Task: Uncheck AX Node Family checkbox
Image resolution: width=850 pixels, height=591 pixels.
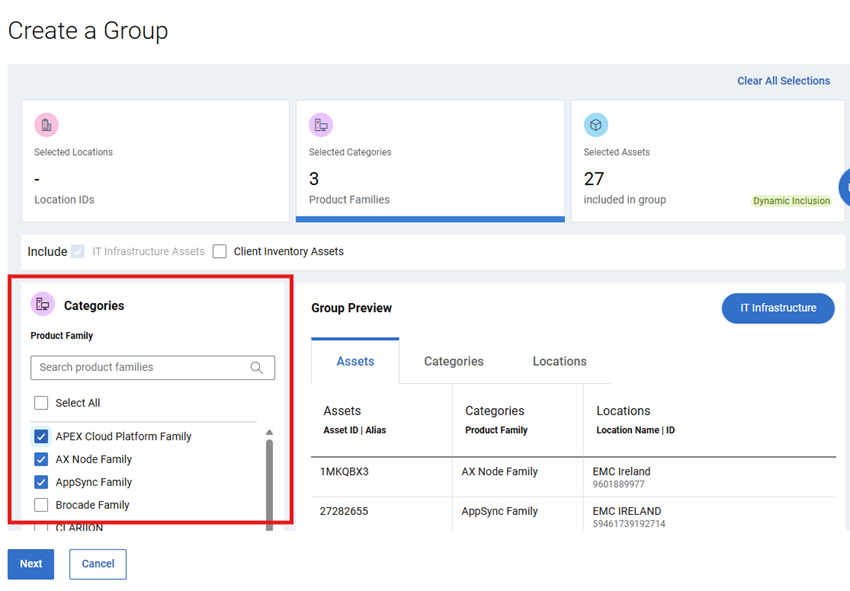Action: pyautogui.click(x=41, y=459)
